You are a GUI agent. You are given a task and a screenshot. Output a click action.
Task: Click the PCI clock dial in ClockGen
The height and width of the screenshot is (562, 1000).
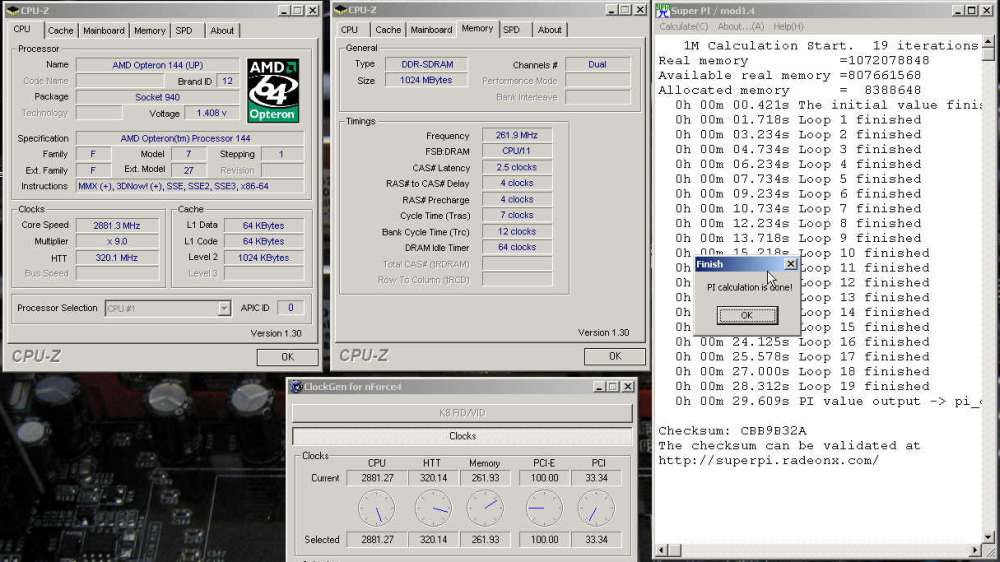pyautogui.click(x=596, y=508)
